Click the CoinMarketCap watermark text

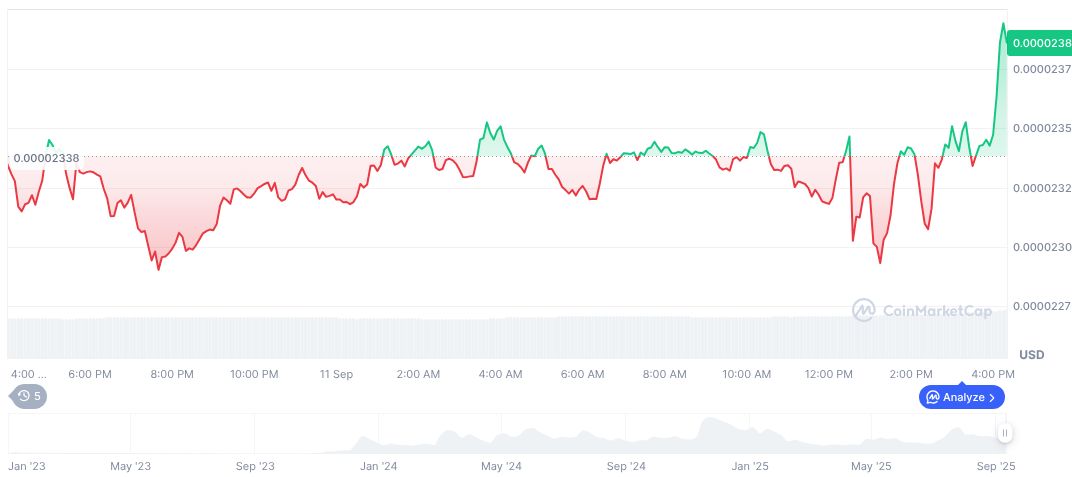point(937,311)
